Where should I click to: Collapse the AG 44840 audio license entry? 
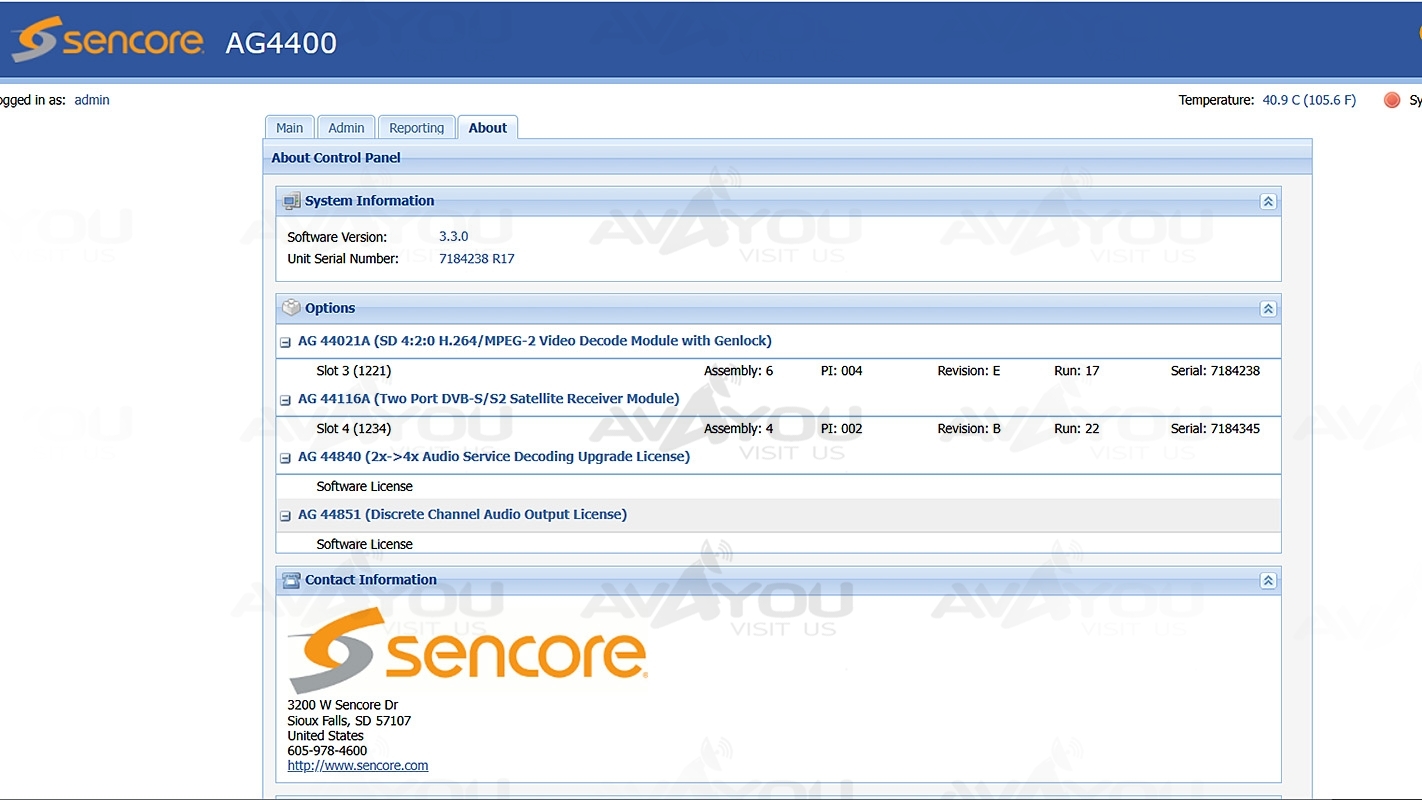(286, 458)
